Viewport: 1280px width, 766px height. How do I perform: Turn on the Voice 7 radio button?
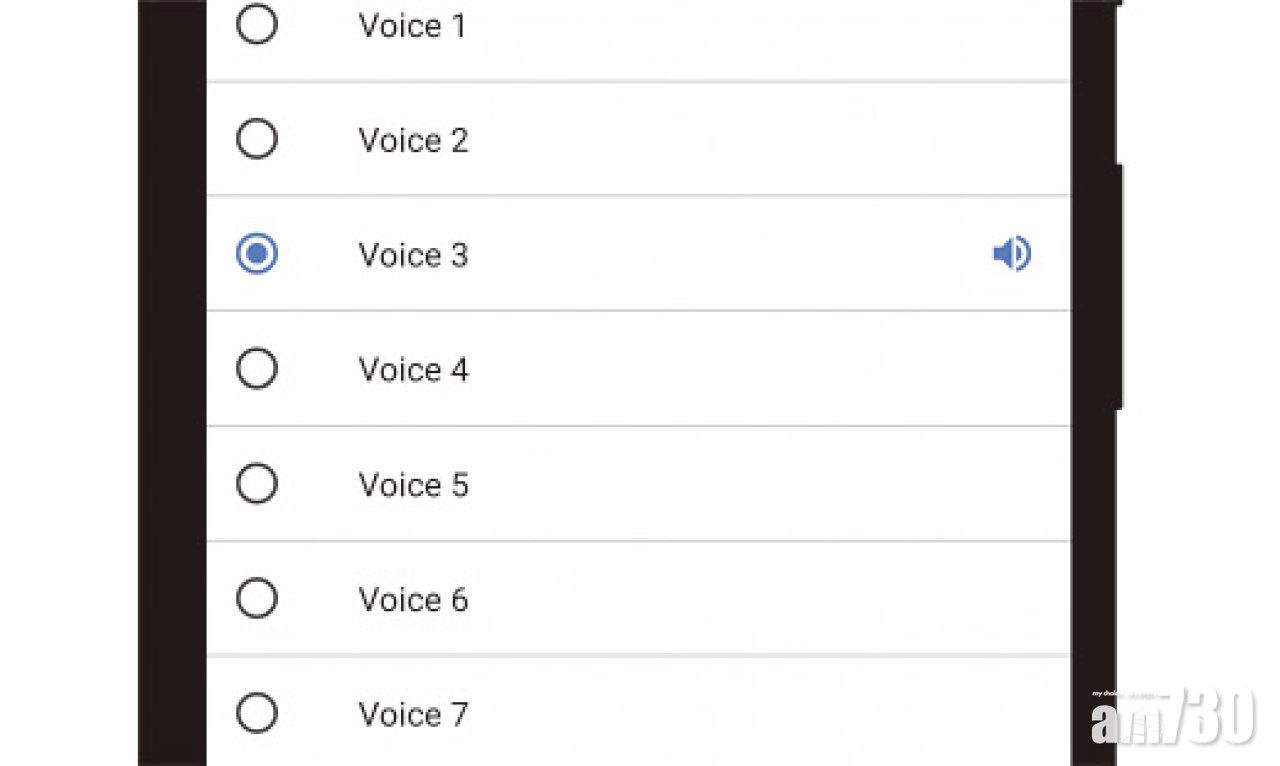(257, 714)
